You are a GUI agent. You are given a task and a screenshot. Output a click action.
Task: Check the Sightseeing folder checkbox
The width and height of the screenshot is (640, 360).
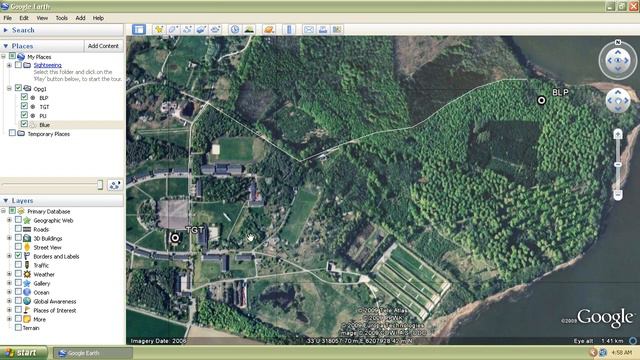[x=18, y=65]
